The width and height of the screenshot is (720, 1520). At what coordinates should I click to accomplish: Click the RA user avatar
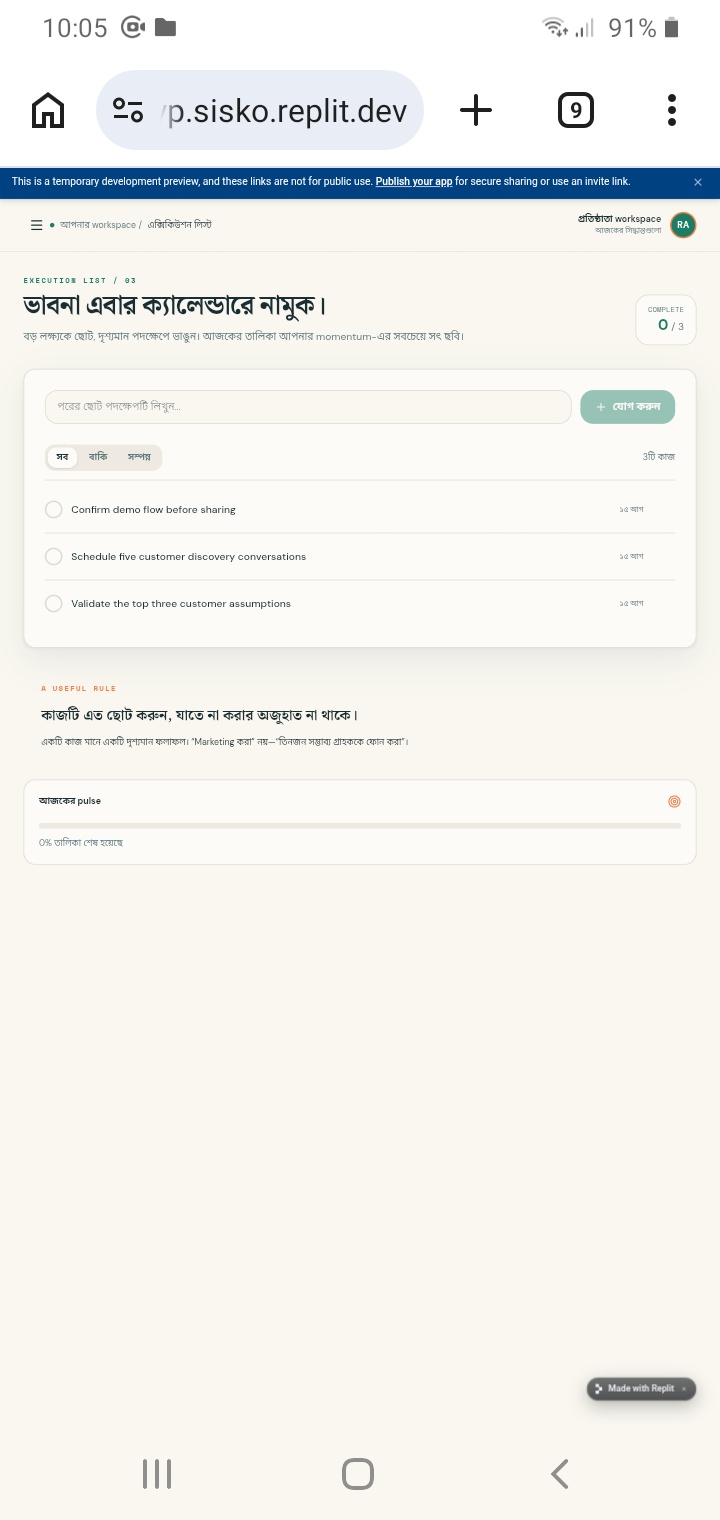pos(683,225)
